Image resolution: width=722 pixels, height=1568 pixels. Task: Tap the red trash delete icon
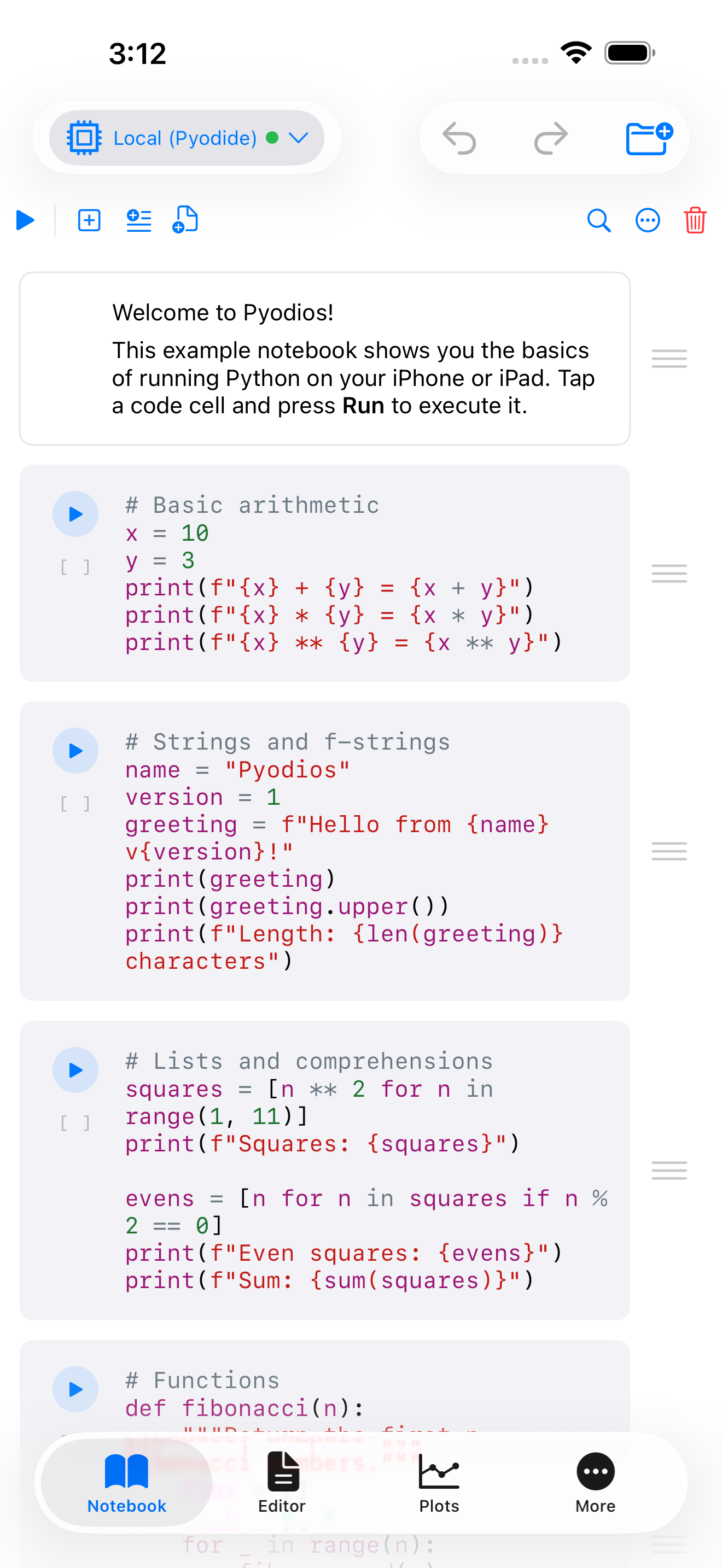[x=695, y=220]
